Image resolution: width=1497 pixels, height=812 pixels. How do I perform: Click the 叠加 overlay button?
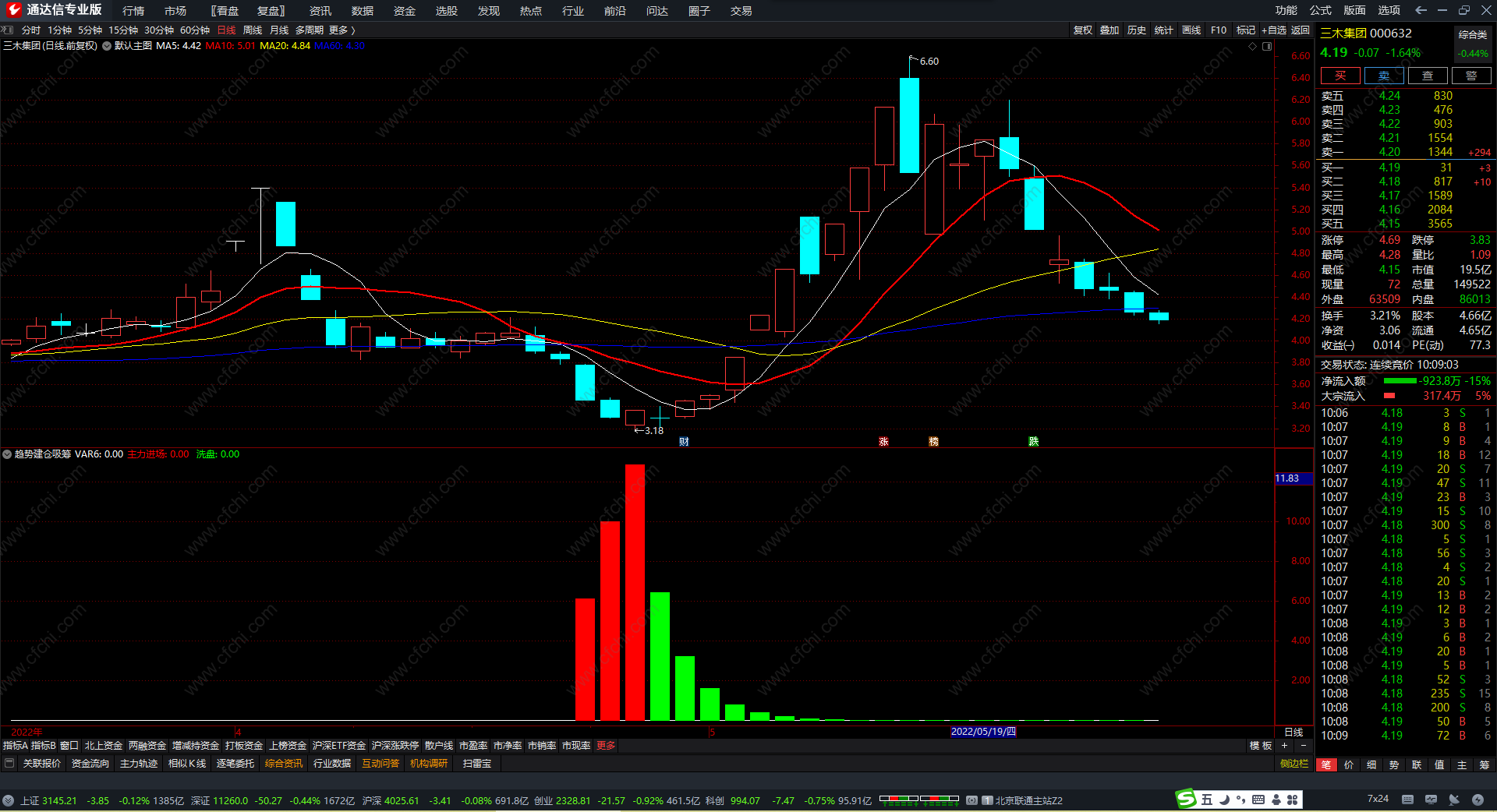click(1109, 30)
